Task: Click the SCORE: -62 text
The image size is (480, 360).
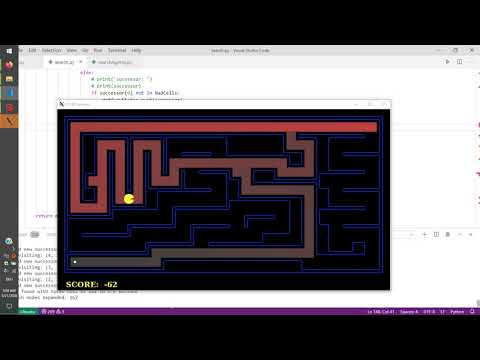Action: click(x=92, y=284)
